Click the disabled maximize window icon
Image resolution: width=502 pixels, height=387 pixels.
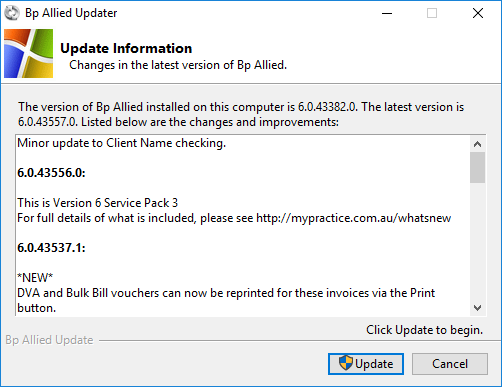pos(432,13)
